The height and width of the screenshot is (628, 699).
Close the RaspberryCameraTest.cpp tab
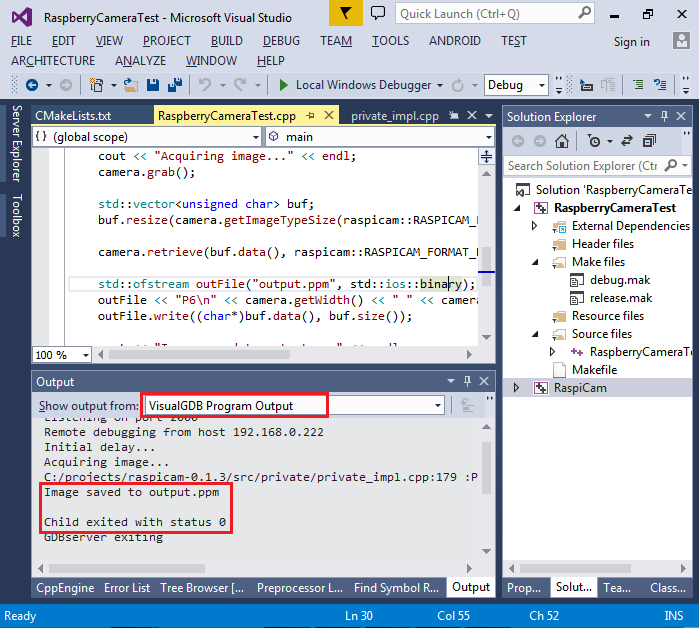329,115
